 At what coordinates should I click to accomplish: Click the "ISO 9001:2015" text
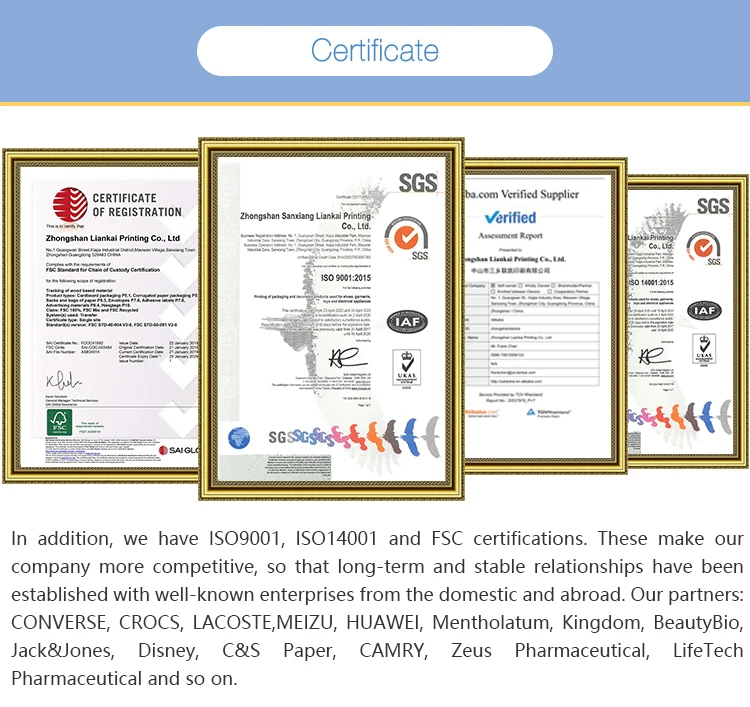[x=345, y=278]
